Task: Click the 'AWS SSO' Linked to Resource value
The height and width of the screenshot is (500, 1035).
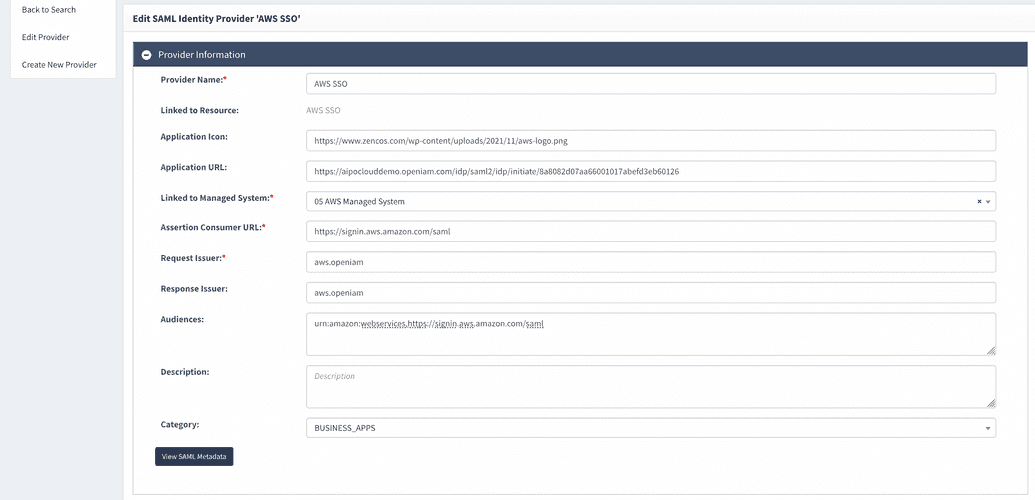Action: 323,111
